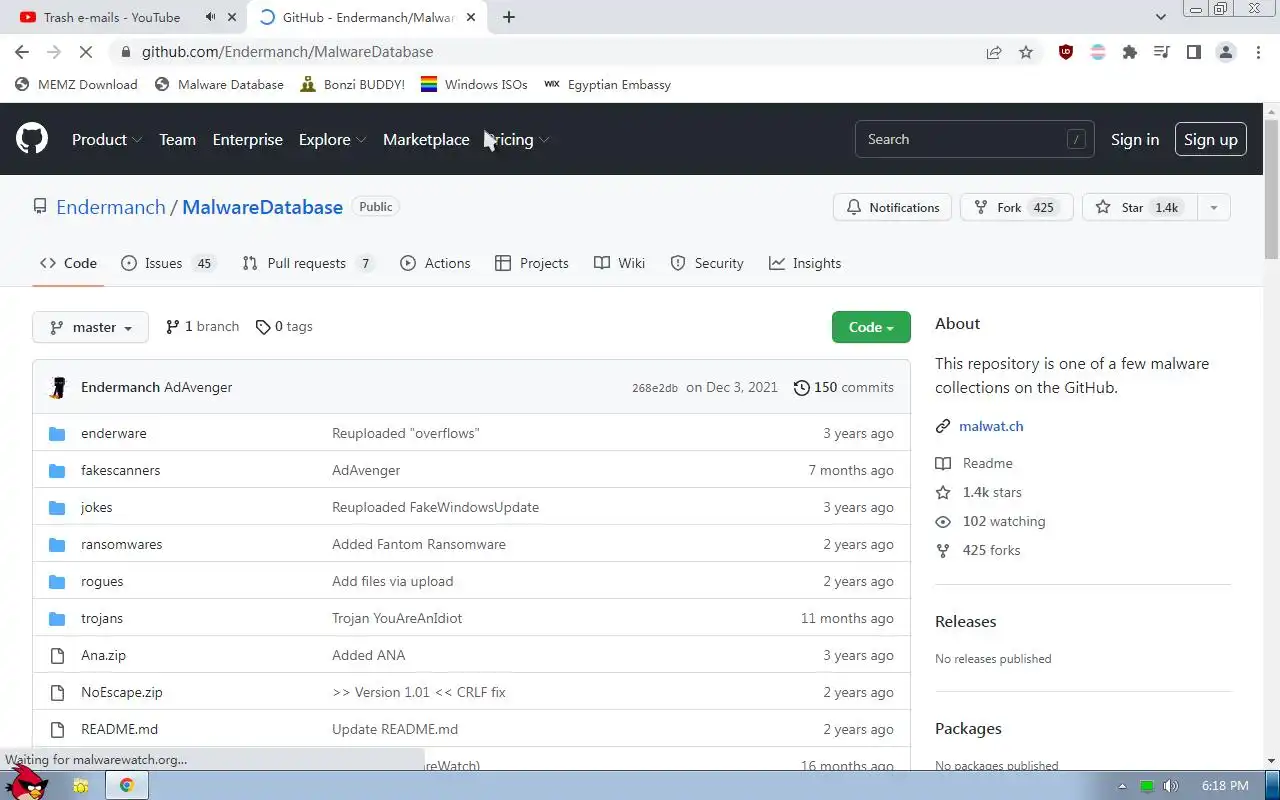Open the Wiki tab
The image size is (1280, 800).
(x=619, y=263)
